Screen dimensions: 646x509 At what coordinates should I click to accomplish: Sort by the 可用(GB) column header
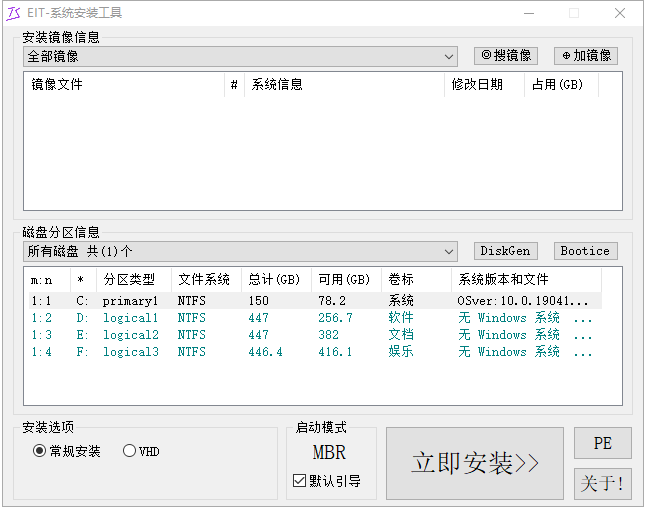point(346,279)
